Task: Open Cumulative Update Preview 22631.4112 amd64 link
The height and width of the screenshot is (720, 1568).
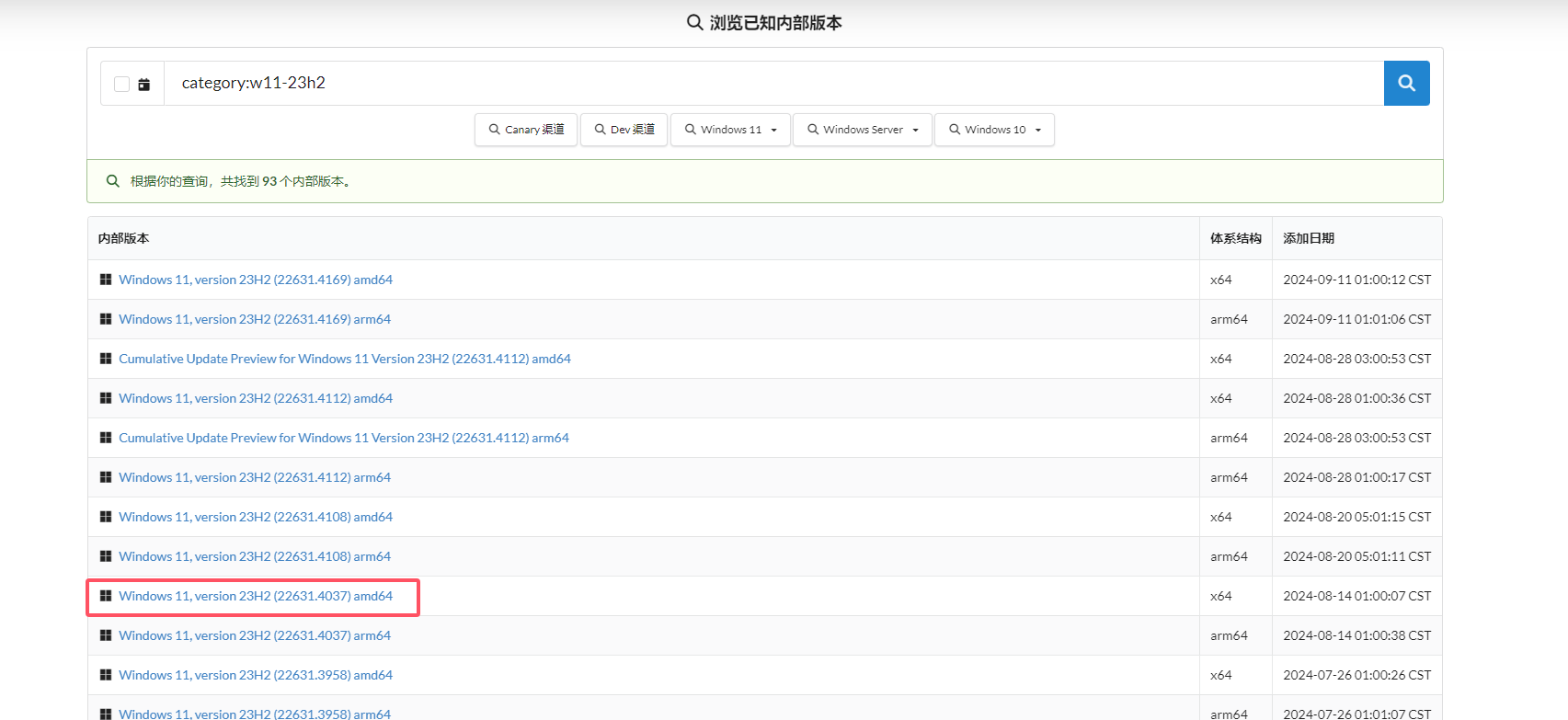Action: tap(344, 359)
